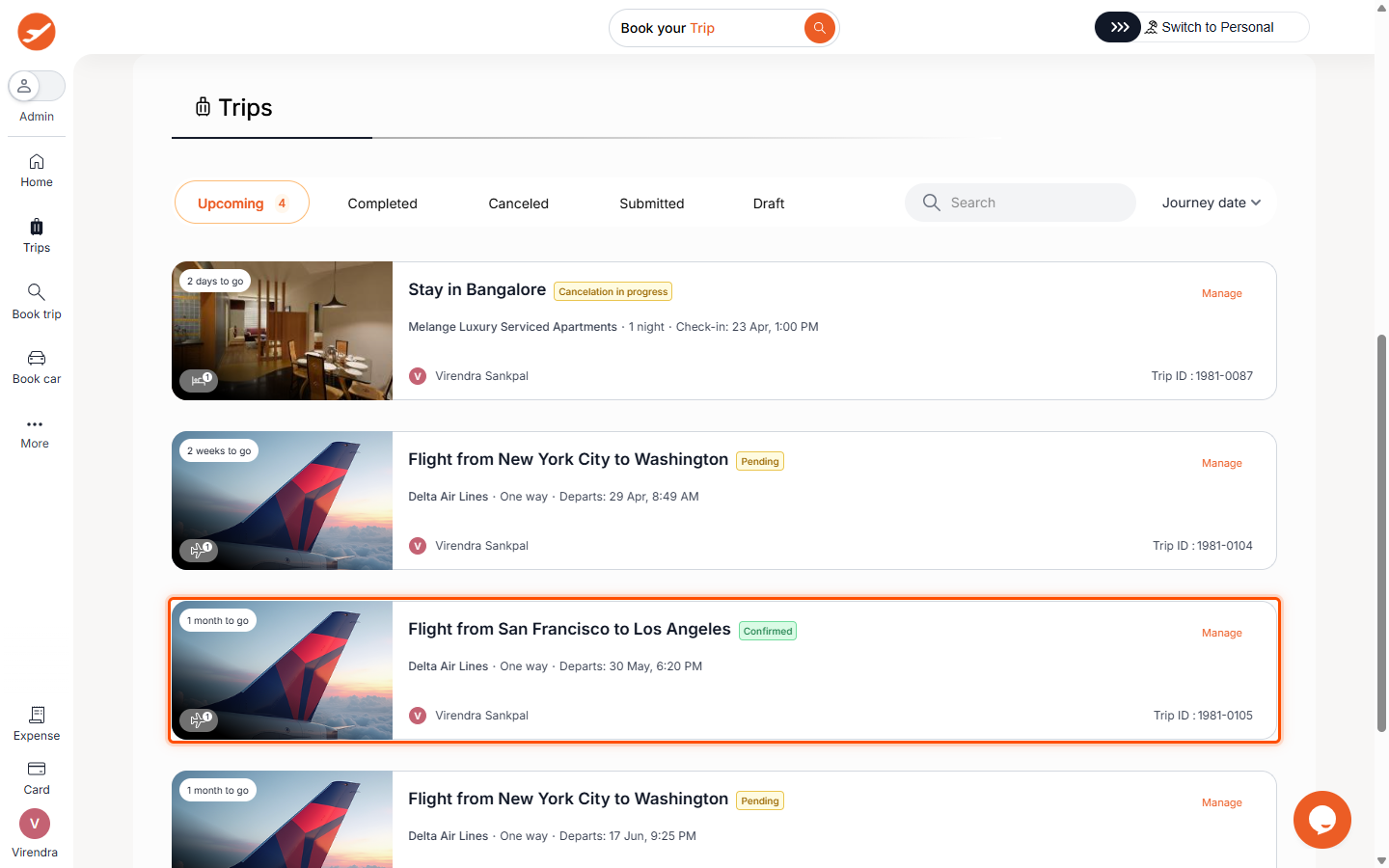1389x868 pixels.
Task: Click Manage for Stay in Bangalore
Action: tap(1221, 293)
